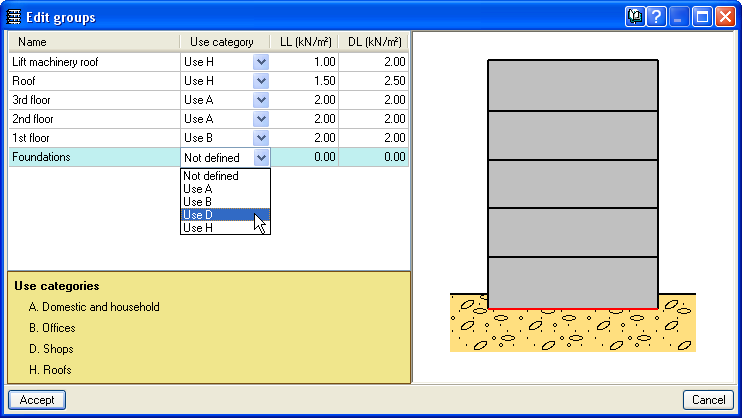Screen dimensions: 742x418
Task: Close the Edit groups dialog
Action: click(725, 18)
